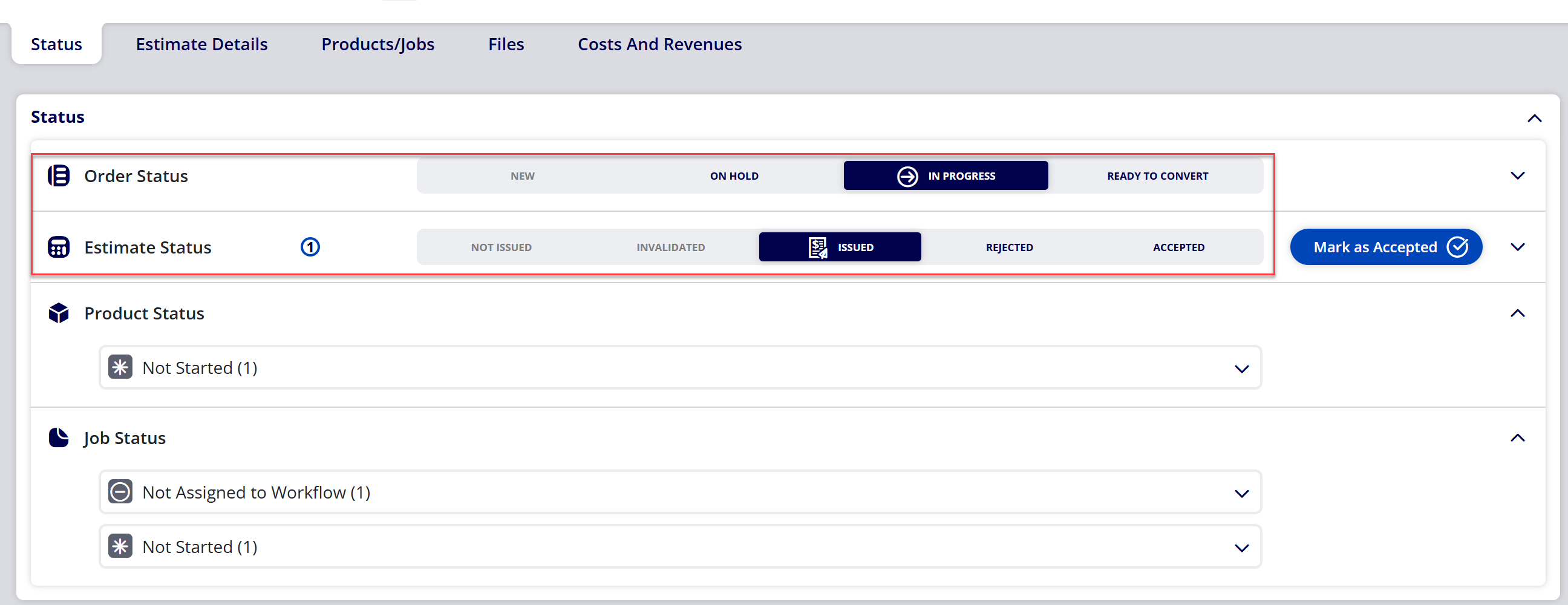This screenshot has height=605, width=1568.
Task: Expand the Estimate Status row chevron
Action: pyautogui.click(x=1517, y=247)
